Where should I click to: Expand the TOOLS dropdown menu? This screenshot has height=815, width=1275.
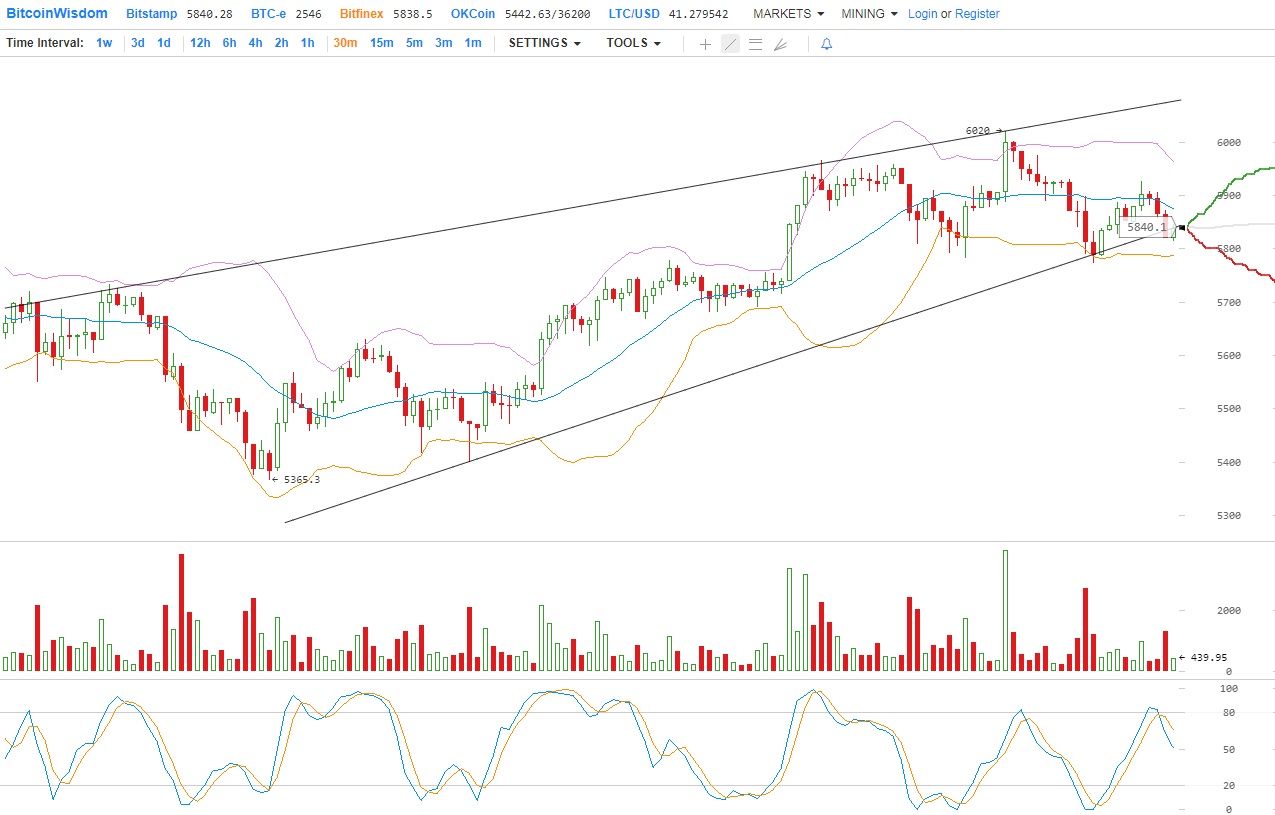pos(633,43)
